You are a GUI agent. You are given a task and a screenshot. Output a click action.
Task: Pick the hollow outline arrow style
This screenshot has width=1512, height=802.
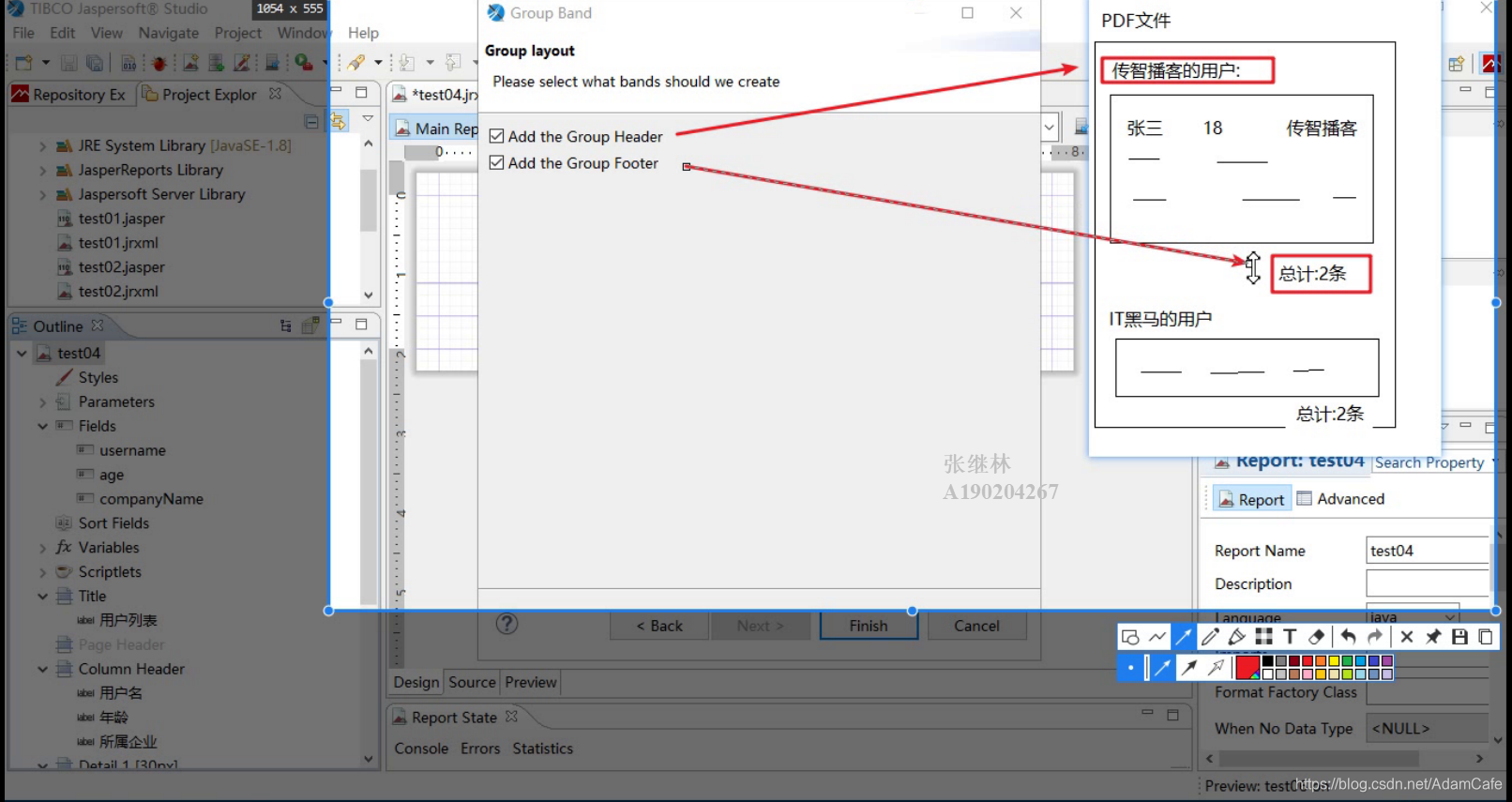coord(1216,667)
